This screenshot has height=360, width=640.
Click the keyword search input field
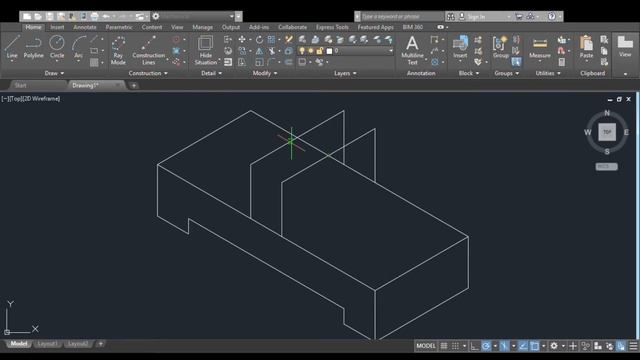[402, 17]
